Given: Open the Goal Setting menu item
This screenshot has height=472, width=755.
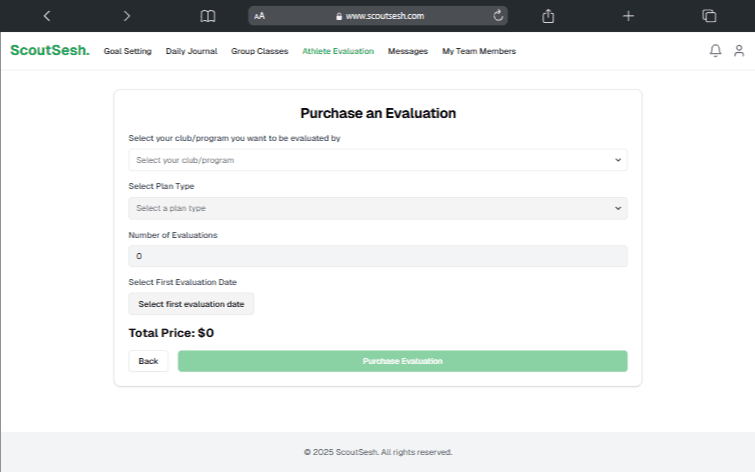Looking at the screenshot, I should (127, 51).
